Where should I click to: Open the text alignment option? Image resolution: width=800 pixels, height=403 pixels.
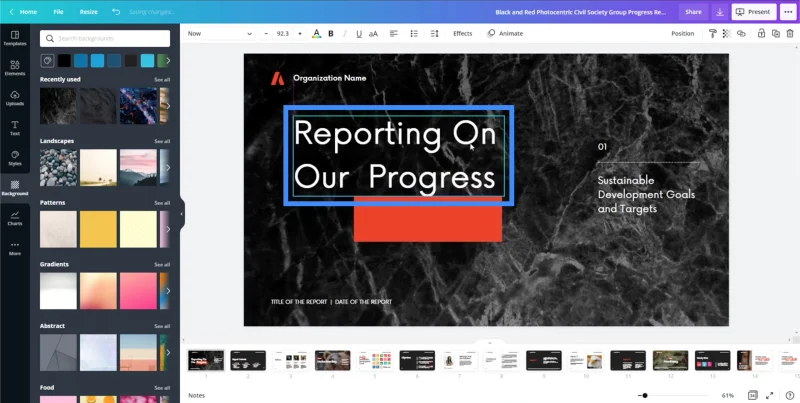[x=393, y=34]
